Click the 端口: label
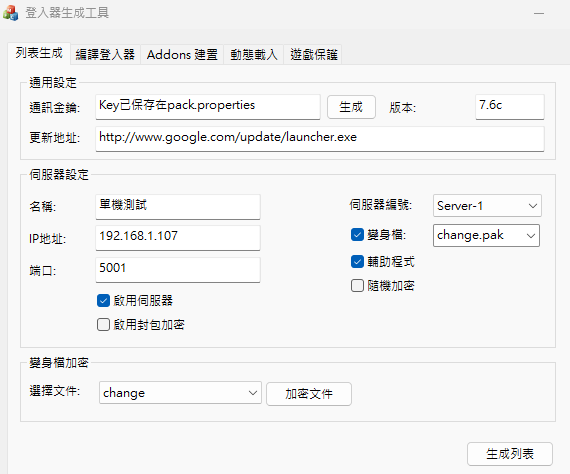 click(43, 271)
